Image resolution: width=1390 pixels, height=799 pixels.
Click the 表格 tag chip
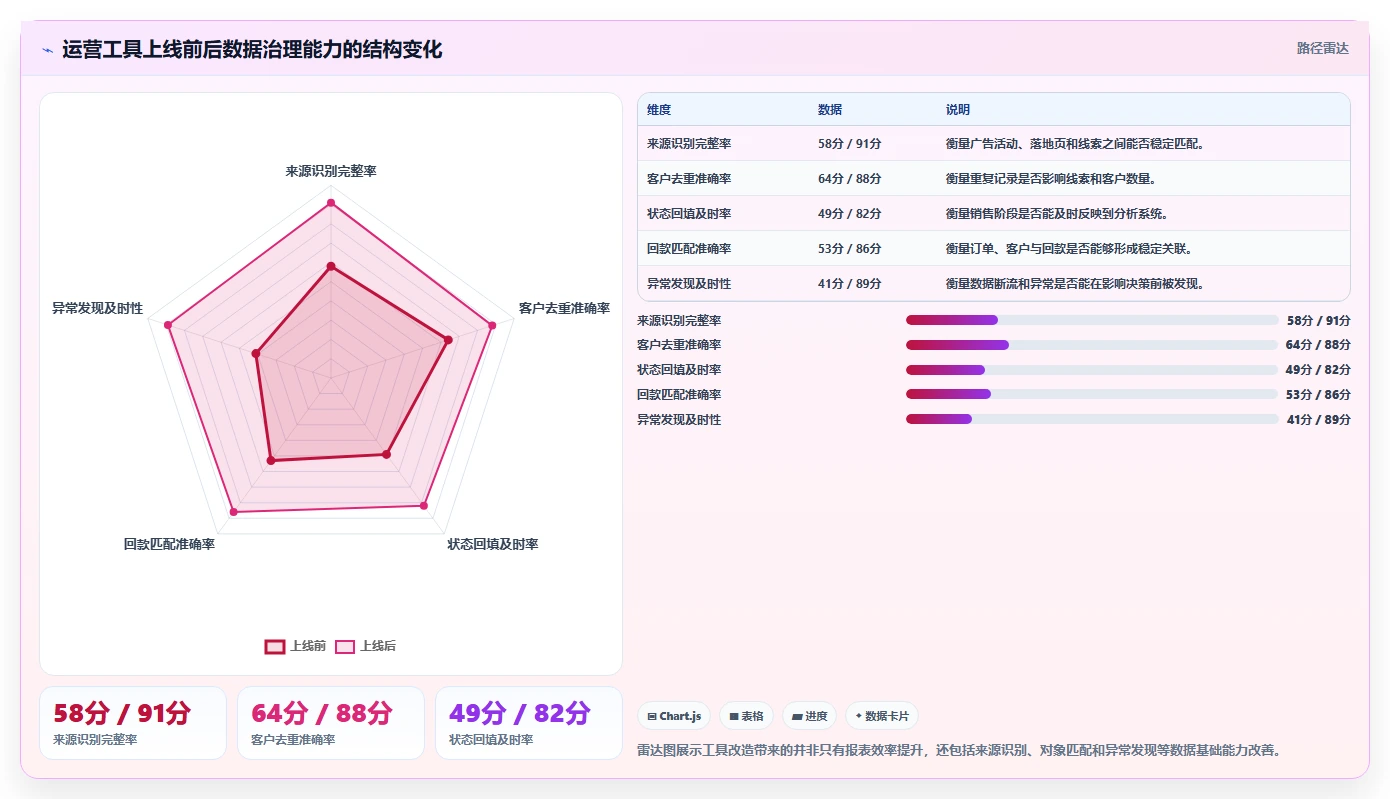(746, 716)
